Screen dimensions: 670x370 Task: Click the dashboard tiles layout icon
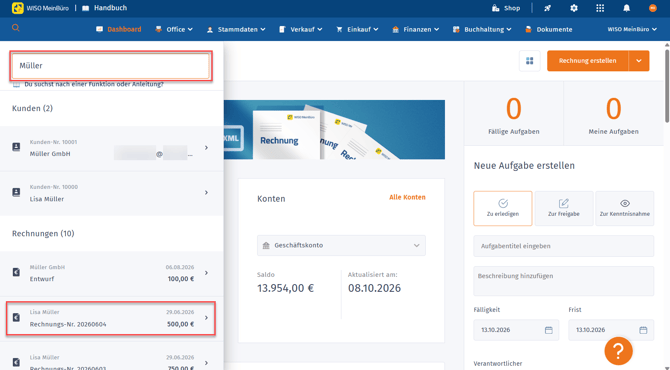click(529, 61)
